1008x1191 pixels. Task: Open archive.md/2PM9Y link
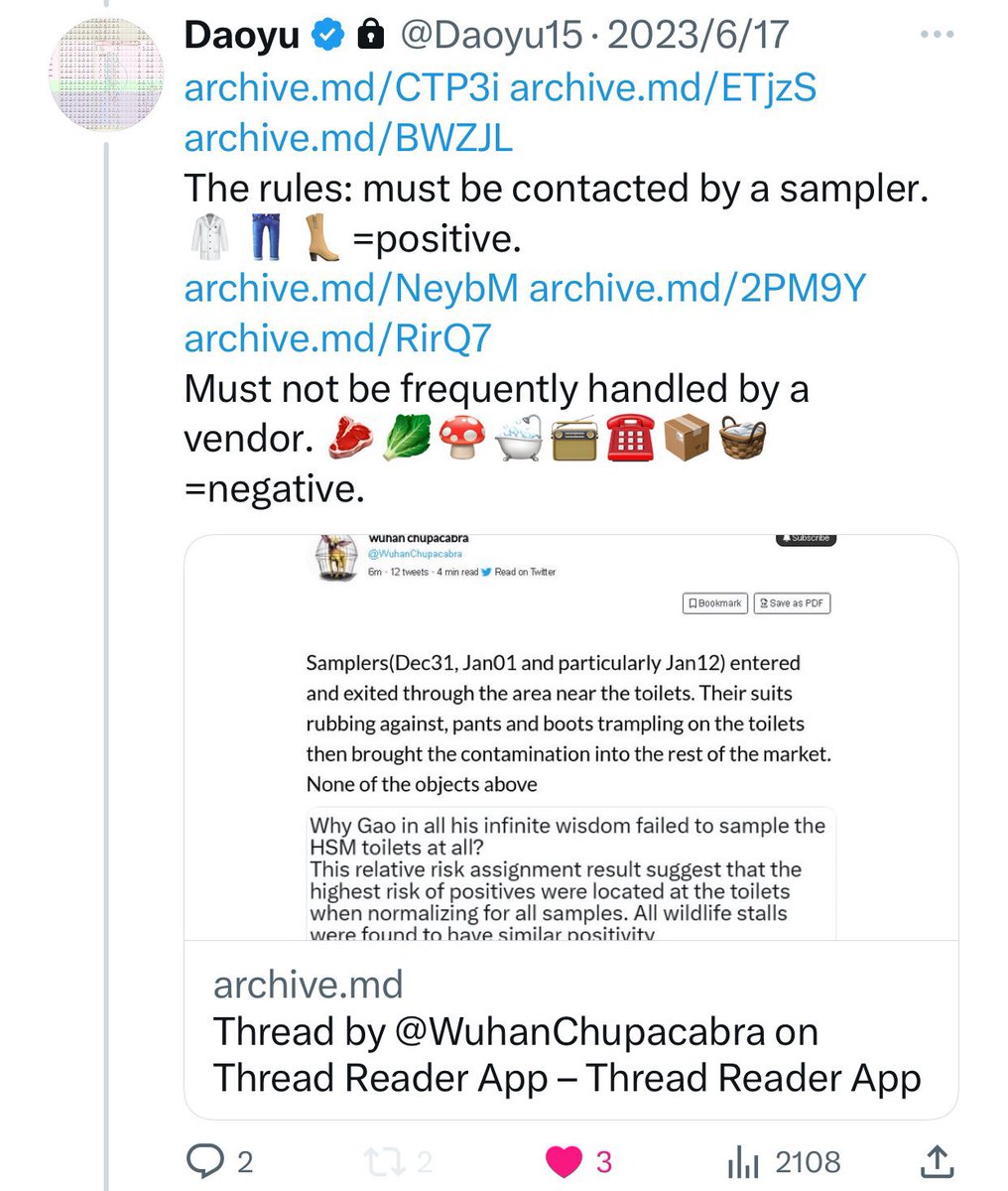(697, 288)
